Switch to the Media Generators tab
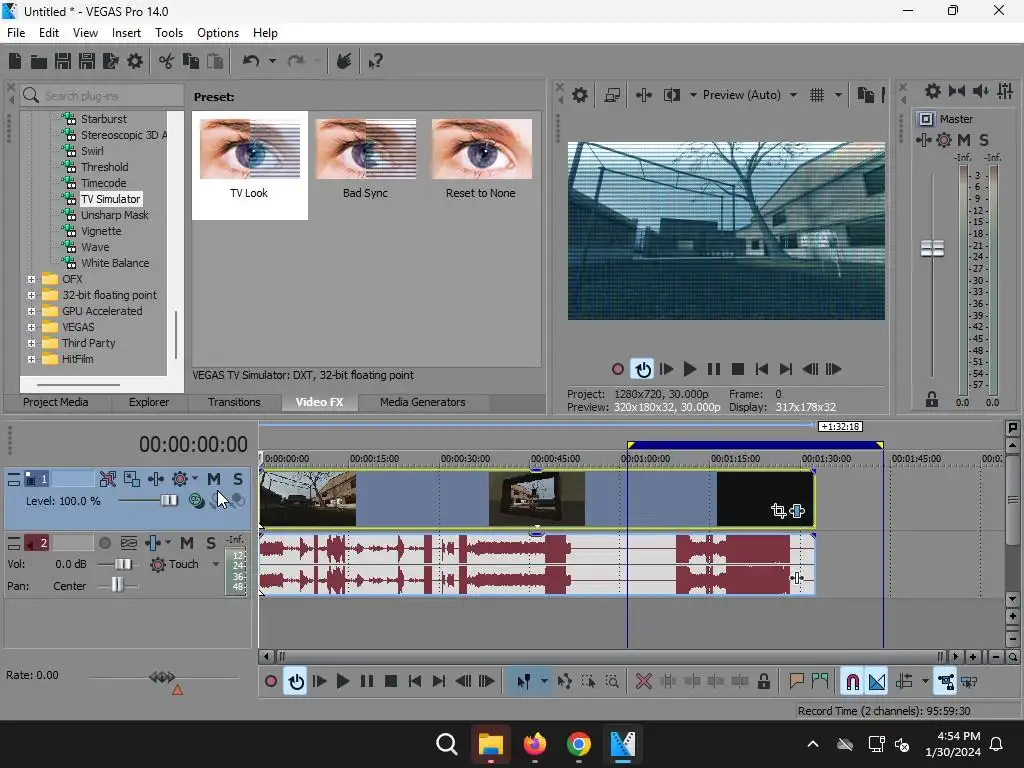 click(423, 402)
